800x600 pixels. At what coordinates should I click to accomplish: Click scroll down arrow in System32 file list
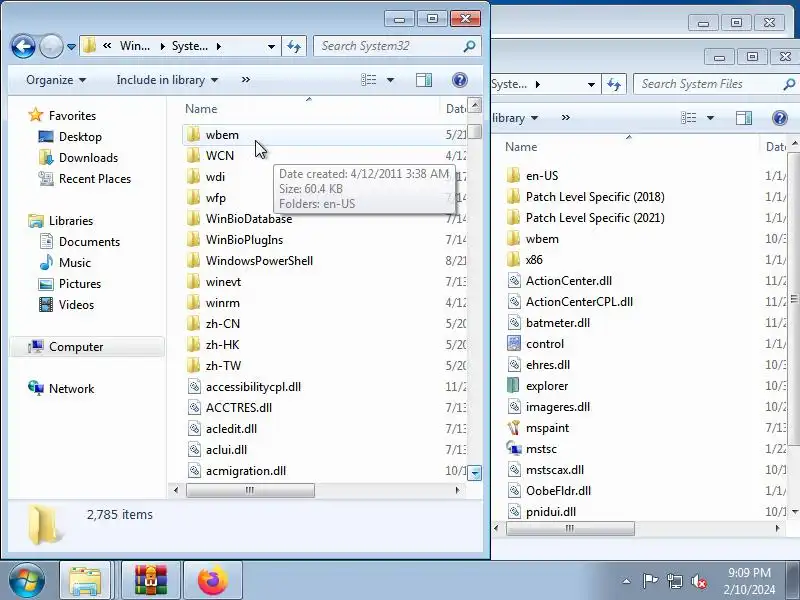pyautogui.click(x=475, y=472)
